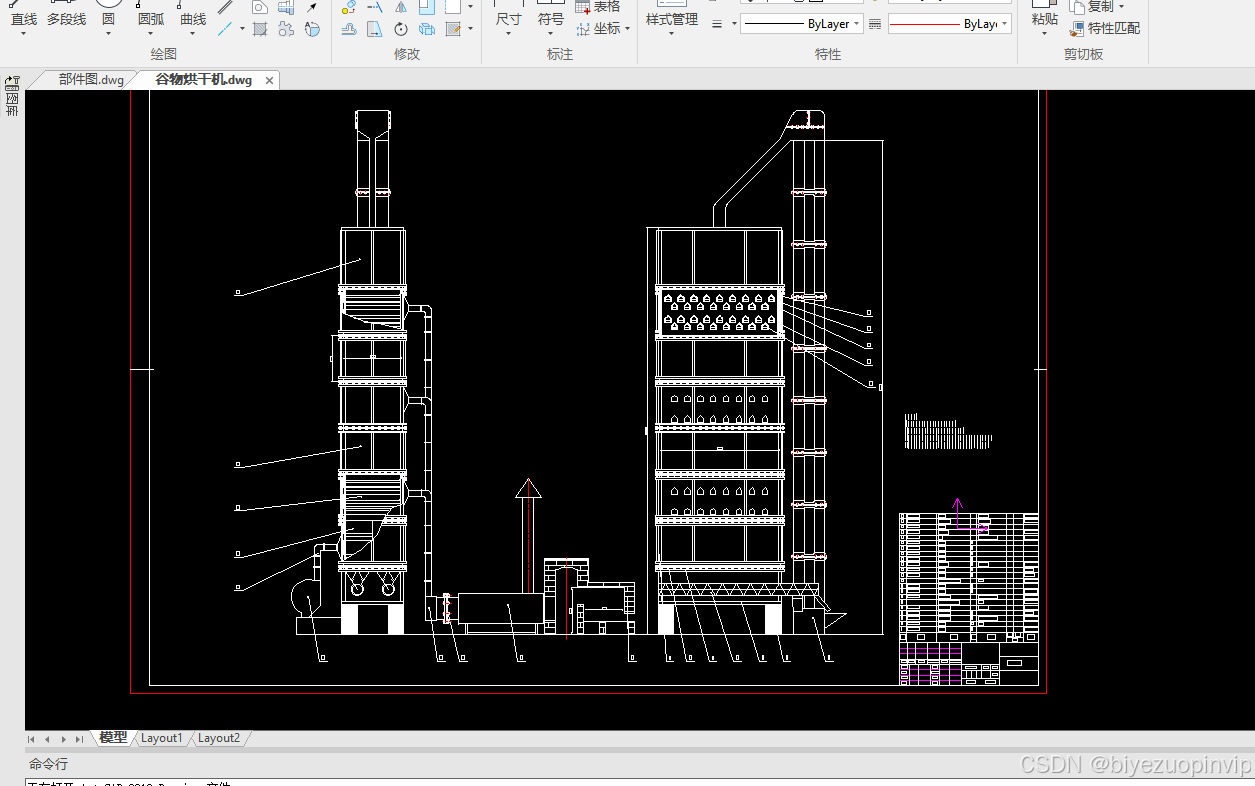Screen dimensions: 1255x786
Task: Expand the 圆 circle dropdown arrow
Action: click(108, 34)
